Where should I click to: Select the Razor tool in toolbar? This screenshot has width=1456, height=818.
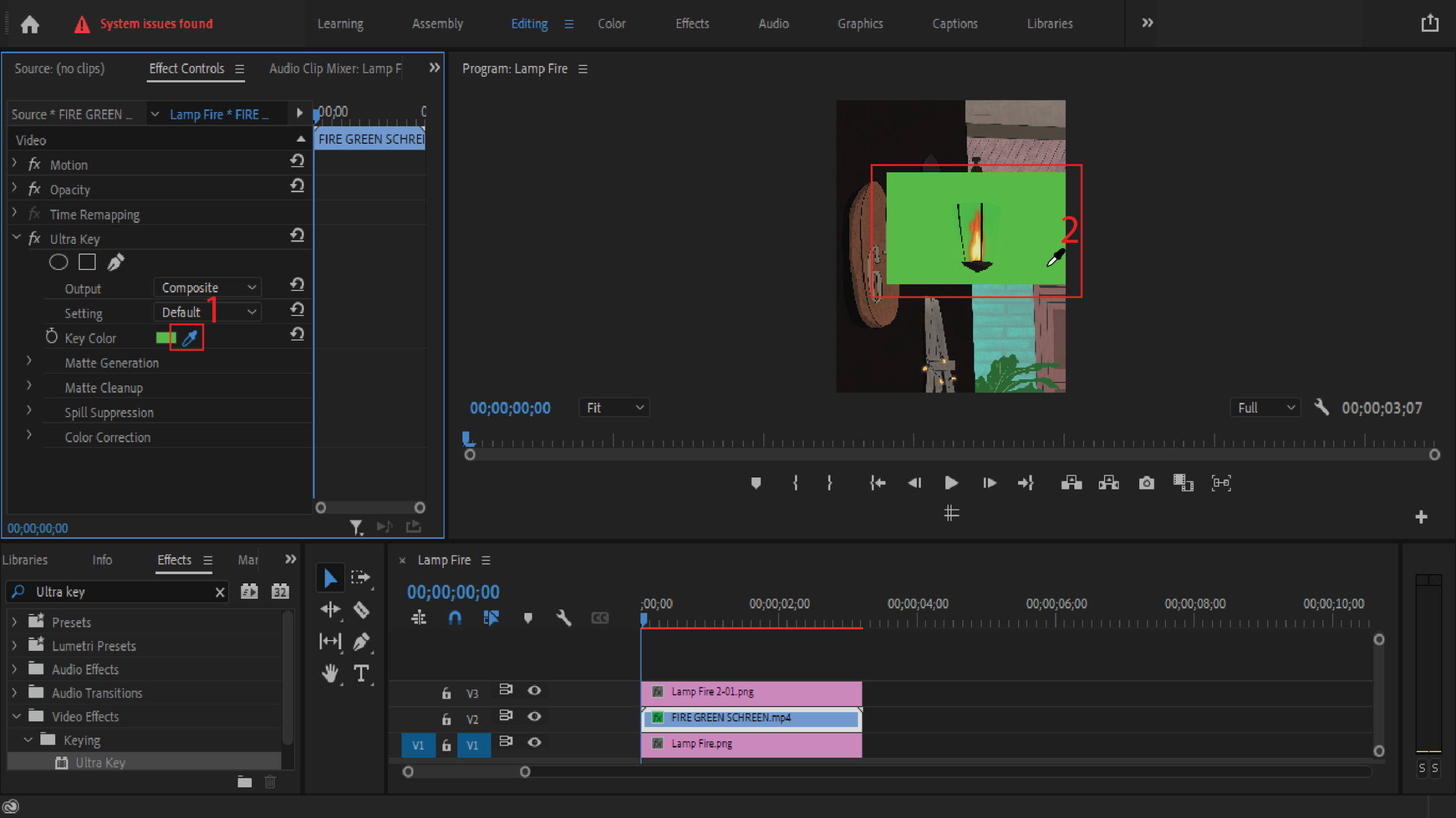[x=362, y=610]
